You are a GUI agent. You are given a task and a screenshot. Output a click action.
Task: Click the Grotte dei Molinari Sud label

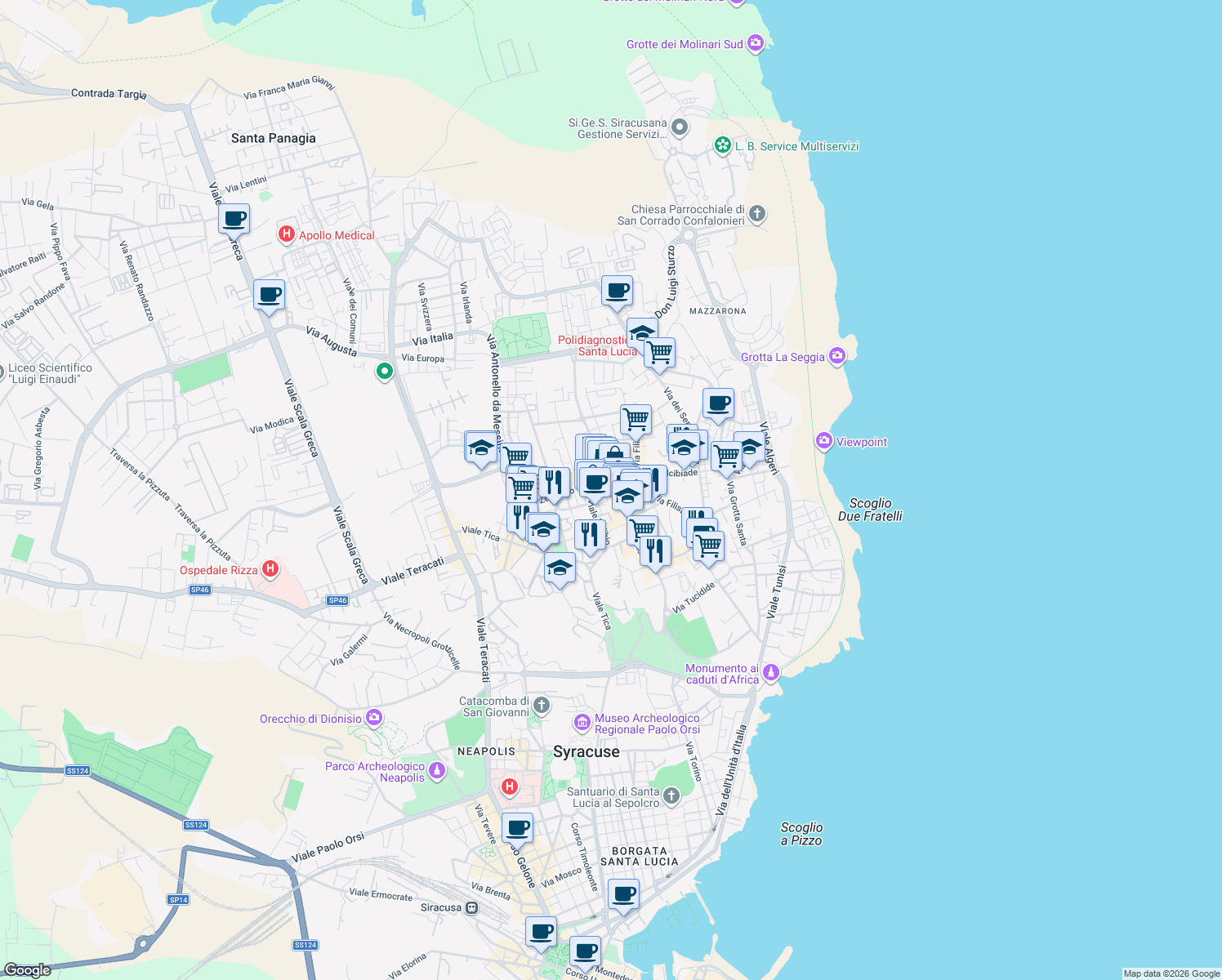[686, 44]
